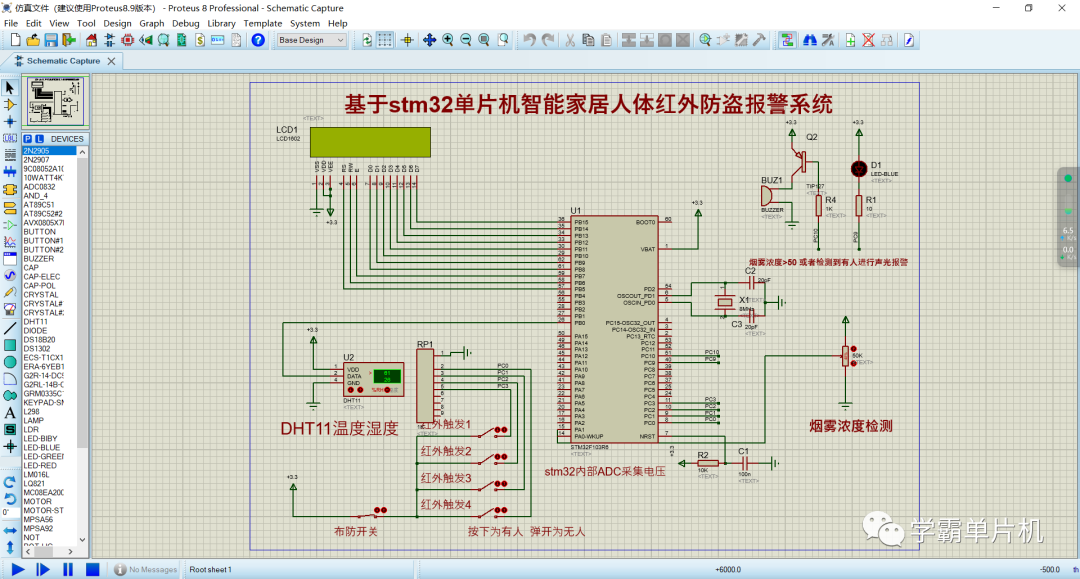This screenshot has height=579, width=1080.
Task: Save the project with floppy icon
Action: coord(51,40)
